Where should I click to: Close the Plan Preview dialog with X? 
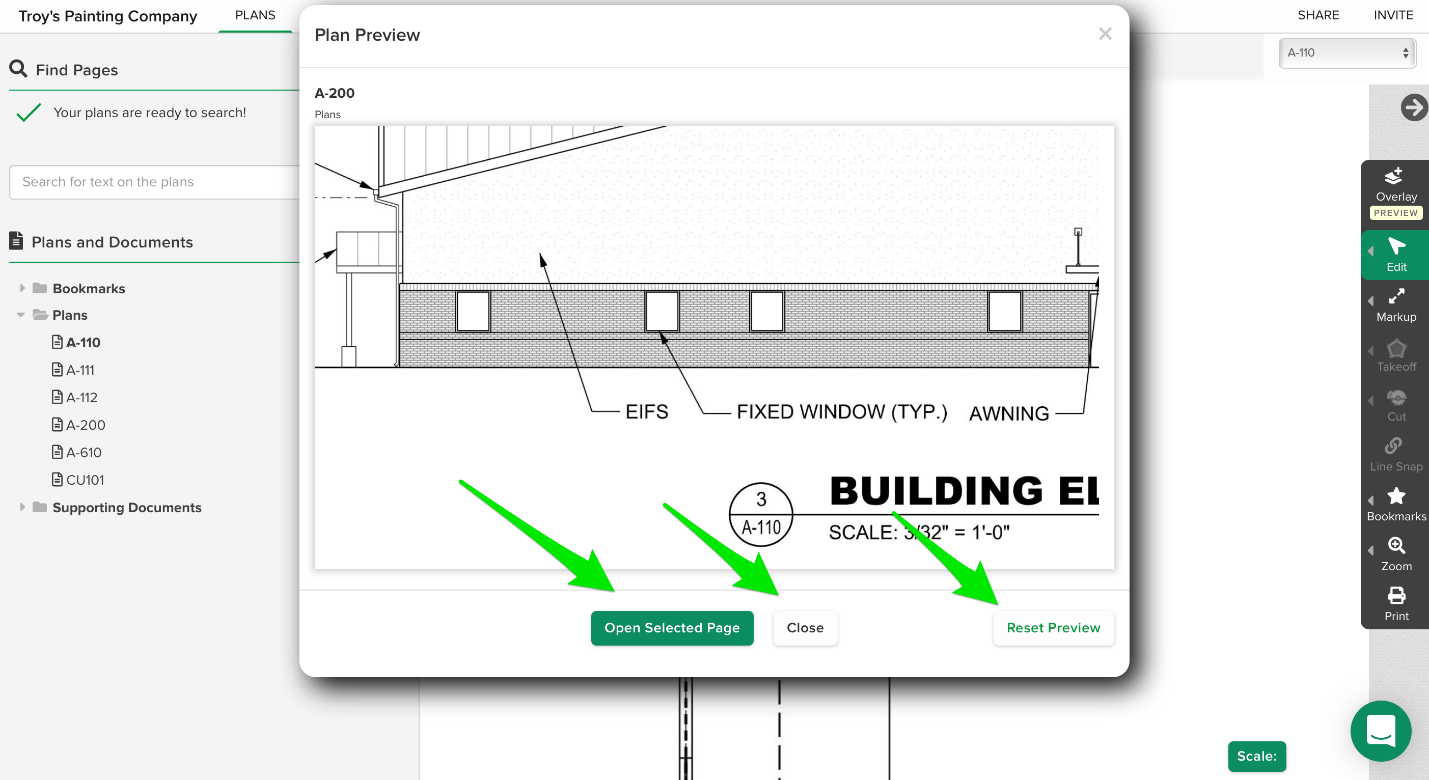[1105, 34]
